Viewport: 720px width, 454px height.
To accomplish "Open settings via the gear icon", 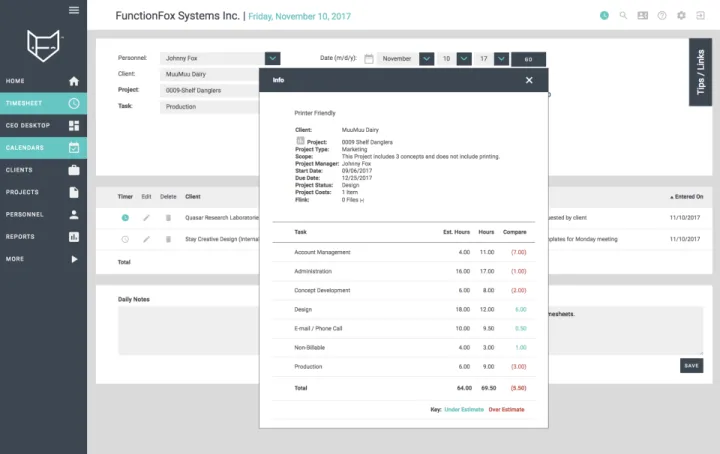I will click(681, 16).
